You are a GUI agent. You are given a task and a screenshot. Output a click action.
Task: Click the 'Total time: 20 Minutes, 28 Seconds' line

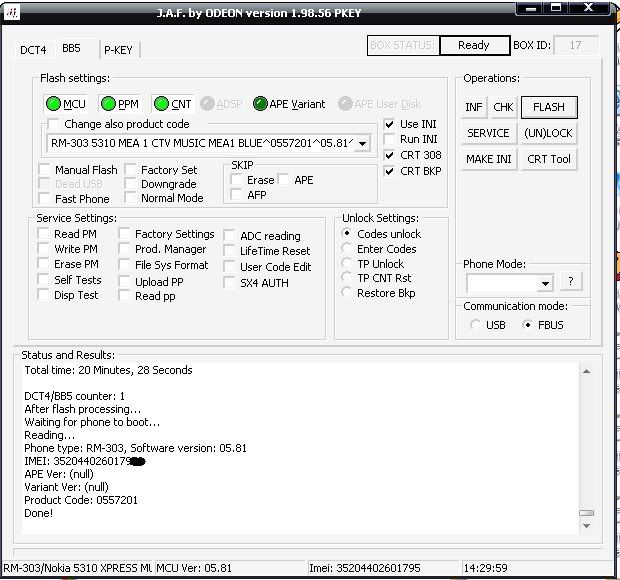[x=108, y=370]
